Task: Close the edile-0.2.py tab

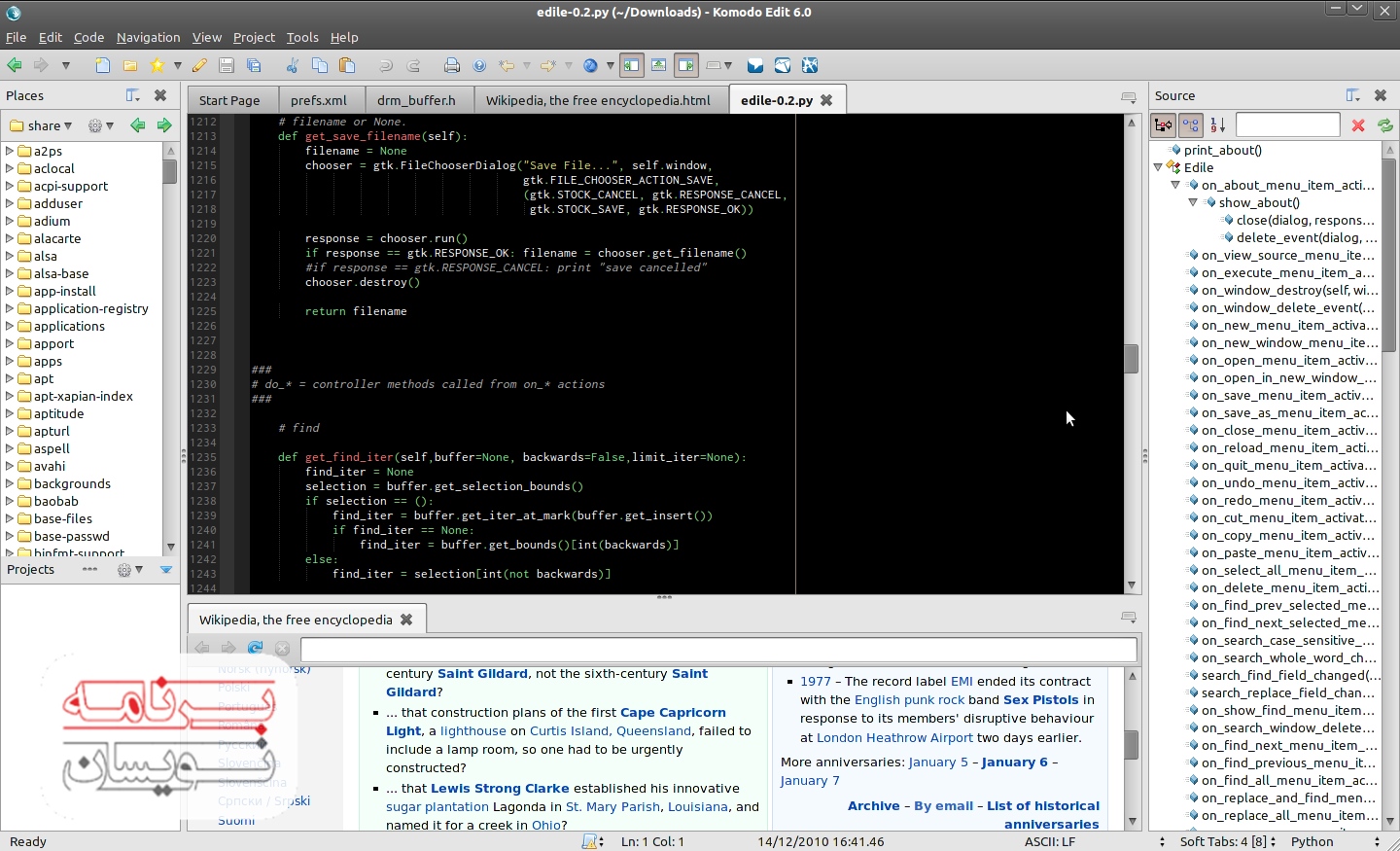Action: [826, 100]
